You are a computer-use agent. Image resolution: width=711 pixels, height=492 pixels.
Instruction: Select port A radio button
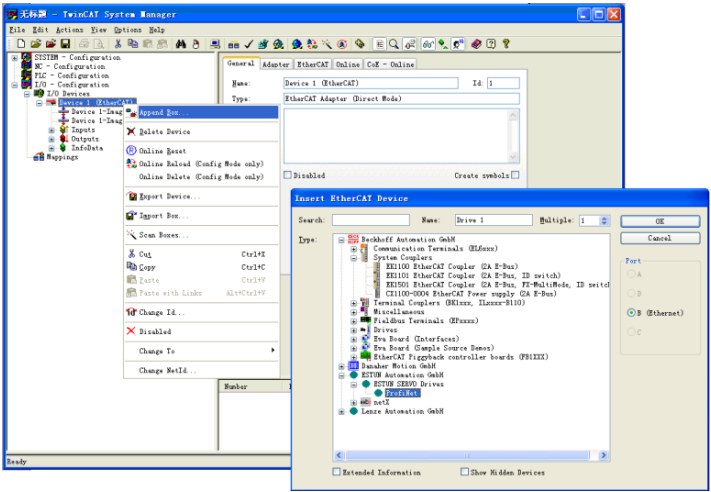[631, 274]
